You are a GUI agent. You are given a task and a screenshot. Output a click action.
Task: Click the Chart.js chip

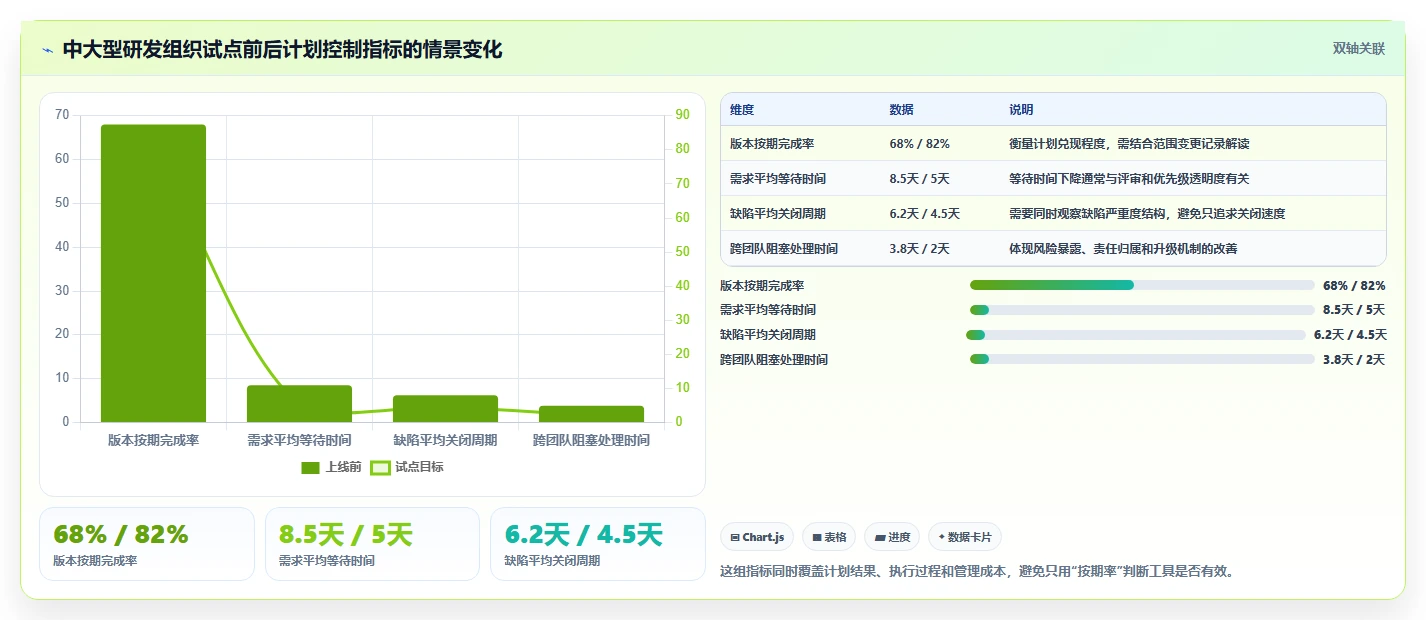point(757,537)
